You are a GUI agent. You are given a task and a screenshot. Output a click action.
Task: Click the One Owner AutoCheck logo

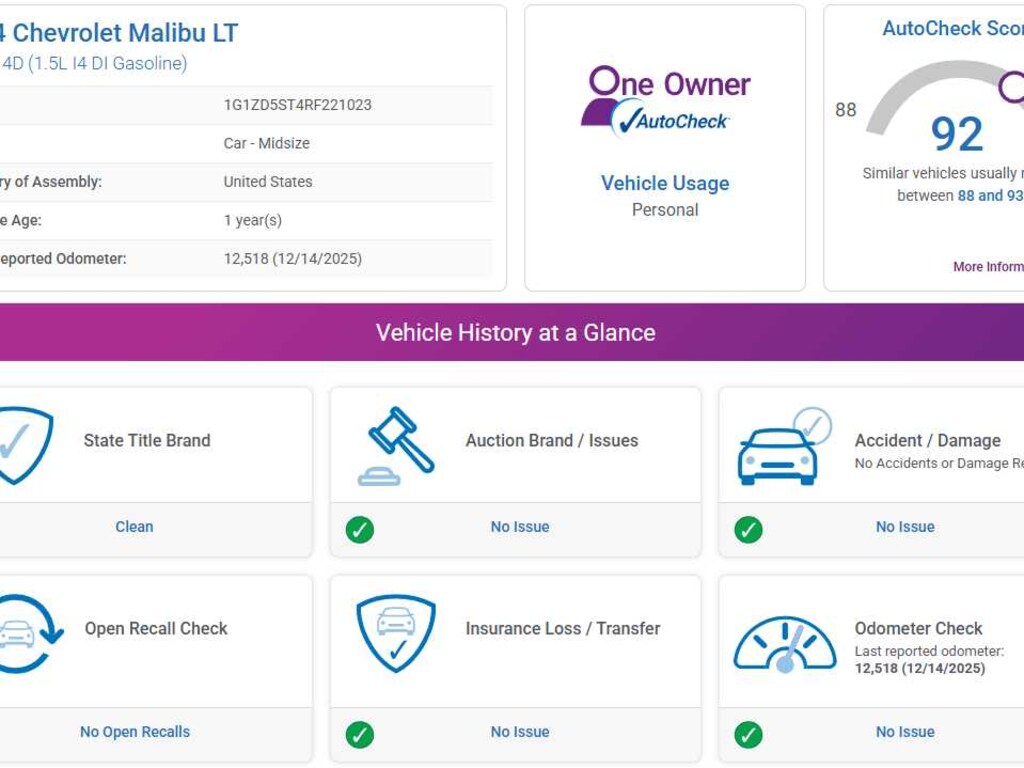(x=665, y=101)
